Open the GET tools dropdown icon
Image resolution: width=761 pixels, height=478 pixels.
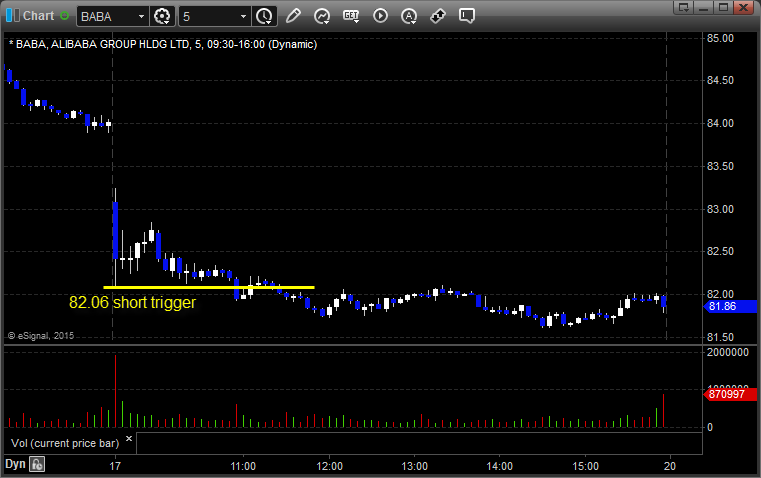coord(351,16)
